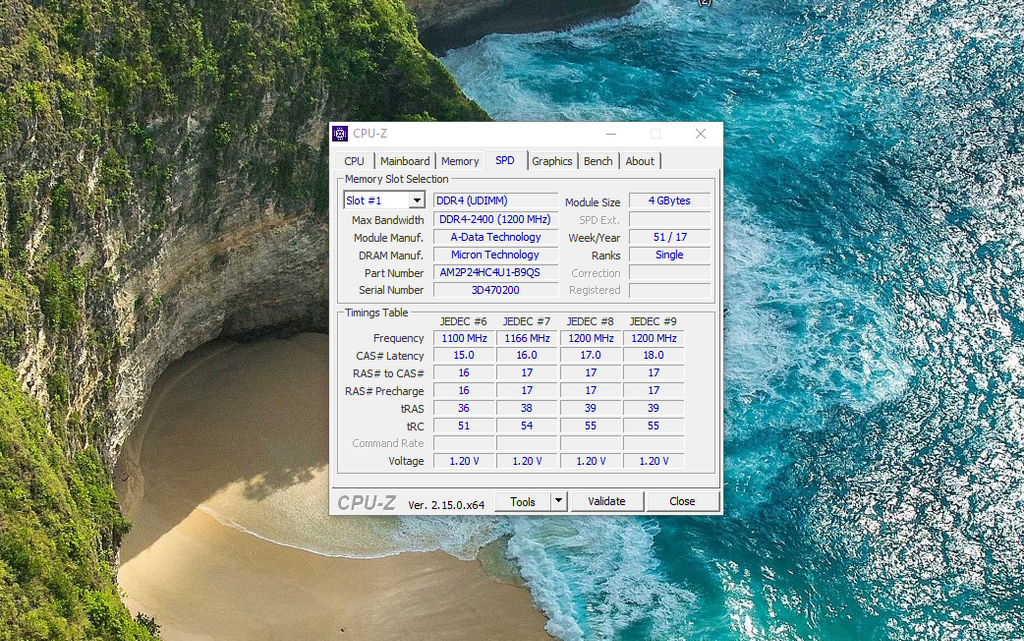Click the empty Registered field
Viewport: 1024px width, 641px height.
click(x=669, y=290)
